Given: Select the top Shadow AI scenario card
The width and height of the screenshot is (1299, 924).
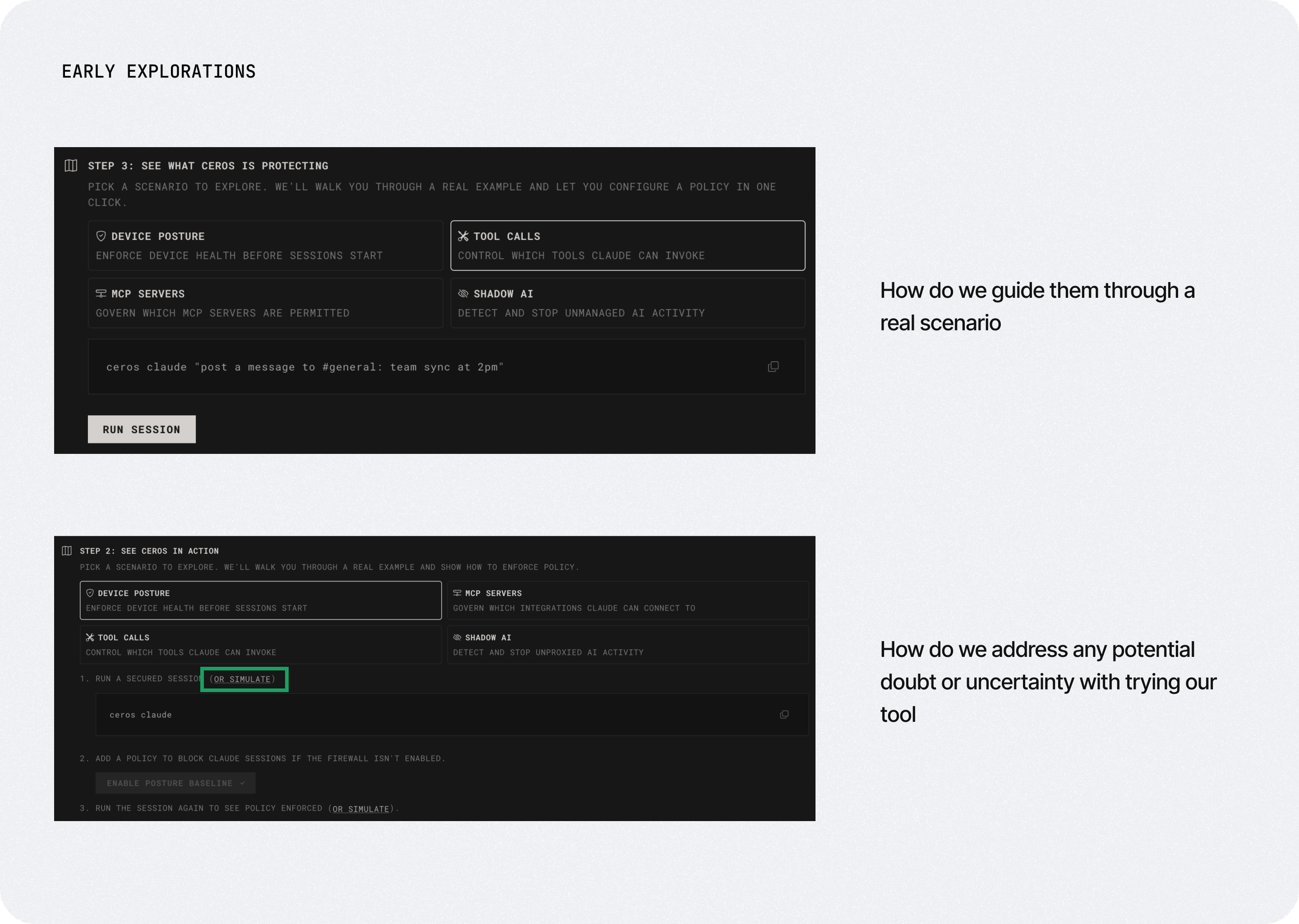Looking at the screenshot, I should coord(627,303).
